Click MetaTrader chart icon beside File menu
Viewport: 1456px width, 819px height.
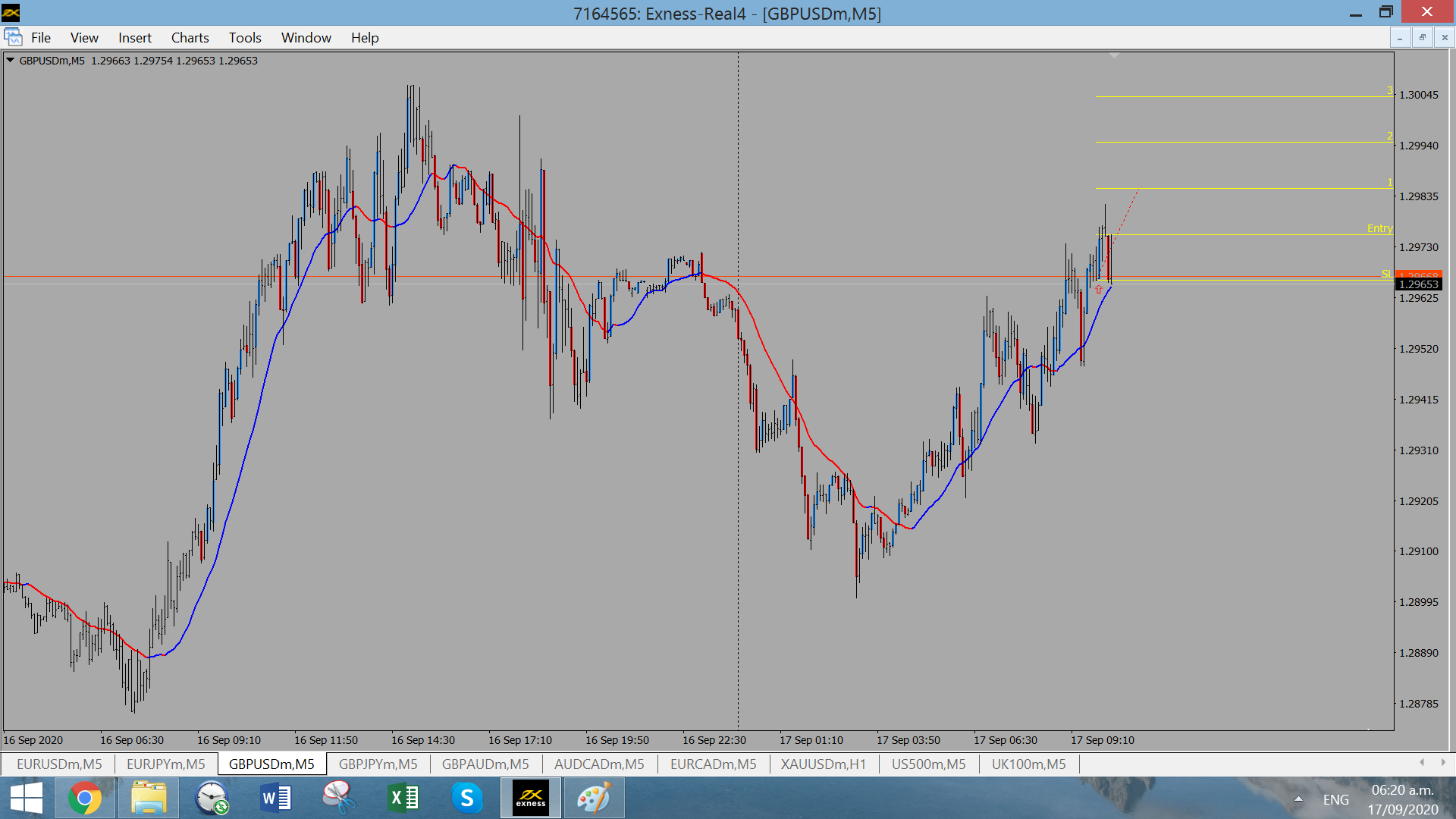13,37
